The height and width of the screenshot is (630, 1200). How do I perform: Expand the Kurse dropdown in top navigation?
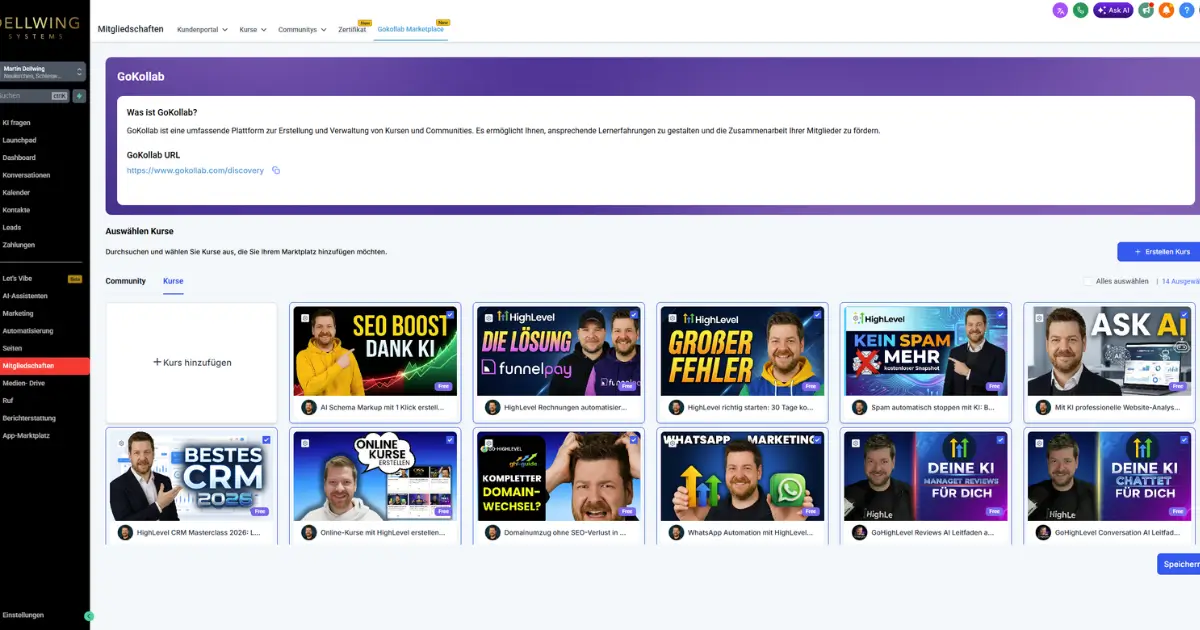(253, 30)
